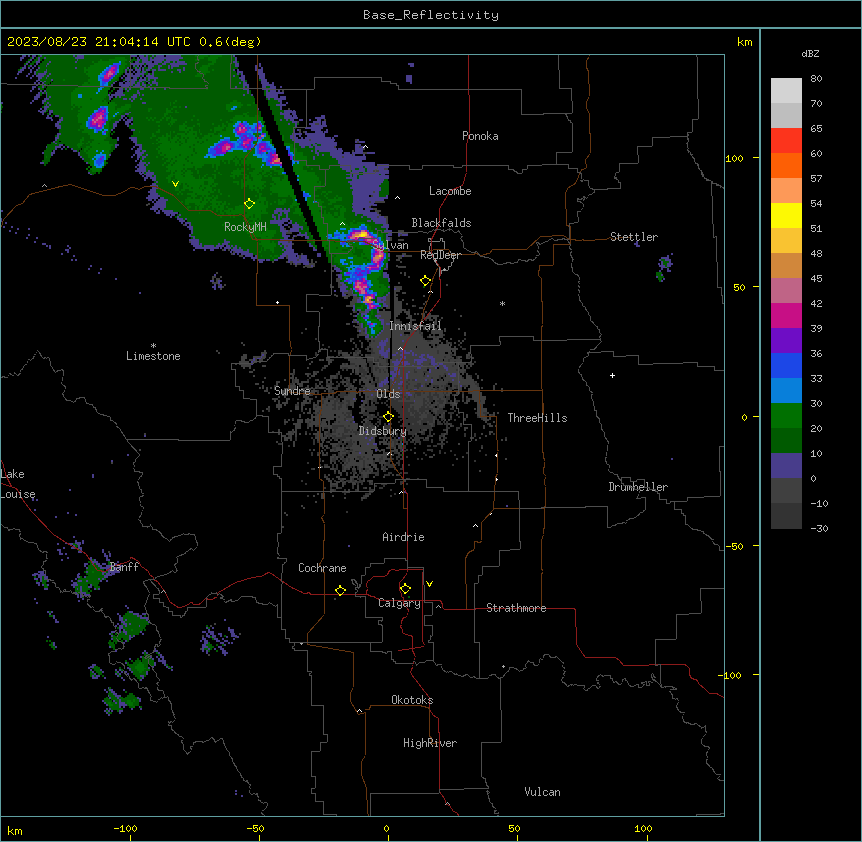
Task: Click the yellow diamond marker above RockyMH
Action: point(249,204)
